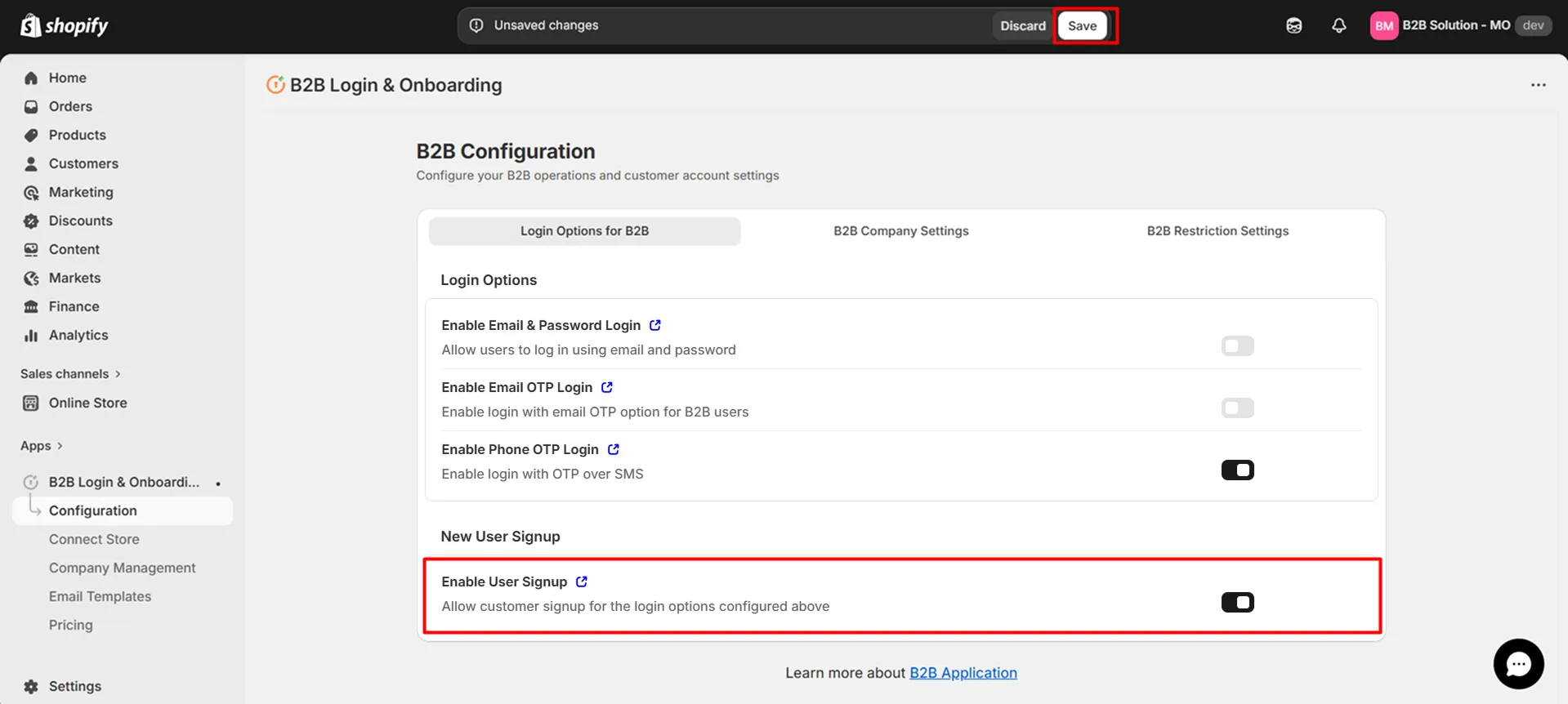
Task: Open the Discounts badge icon
Action: coord(31,221)
